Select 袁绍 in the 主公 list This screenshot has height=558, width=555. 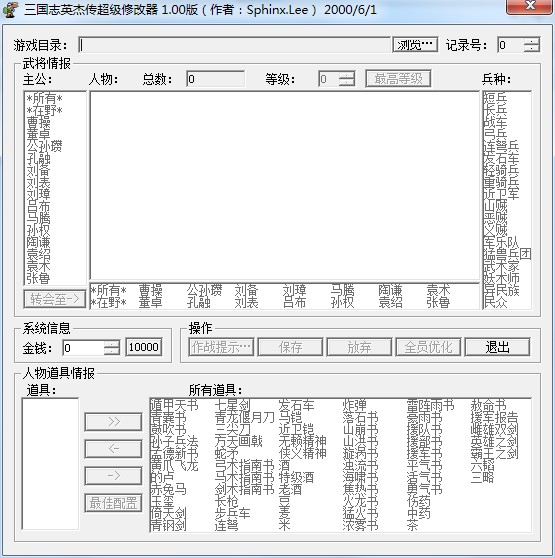pos(38,254)
